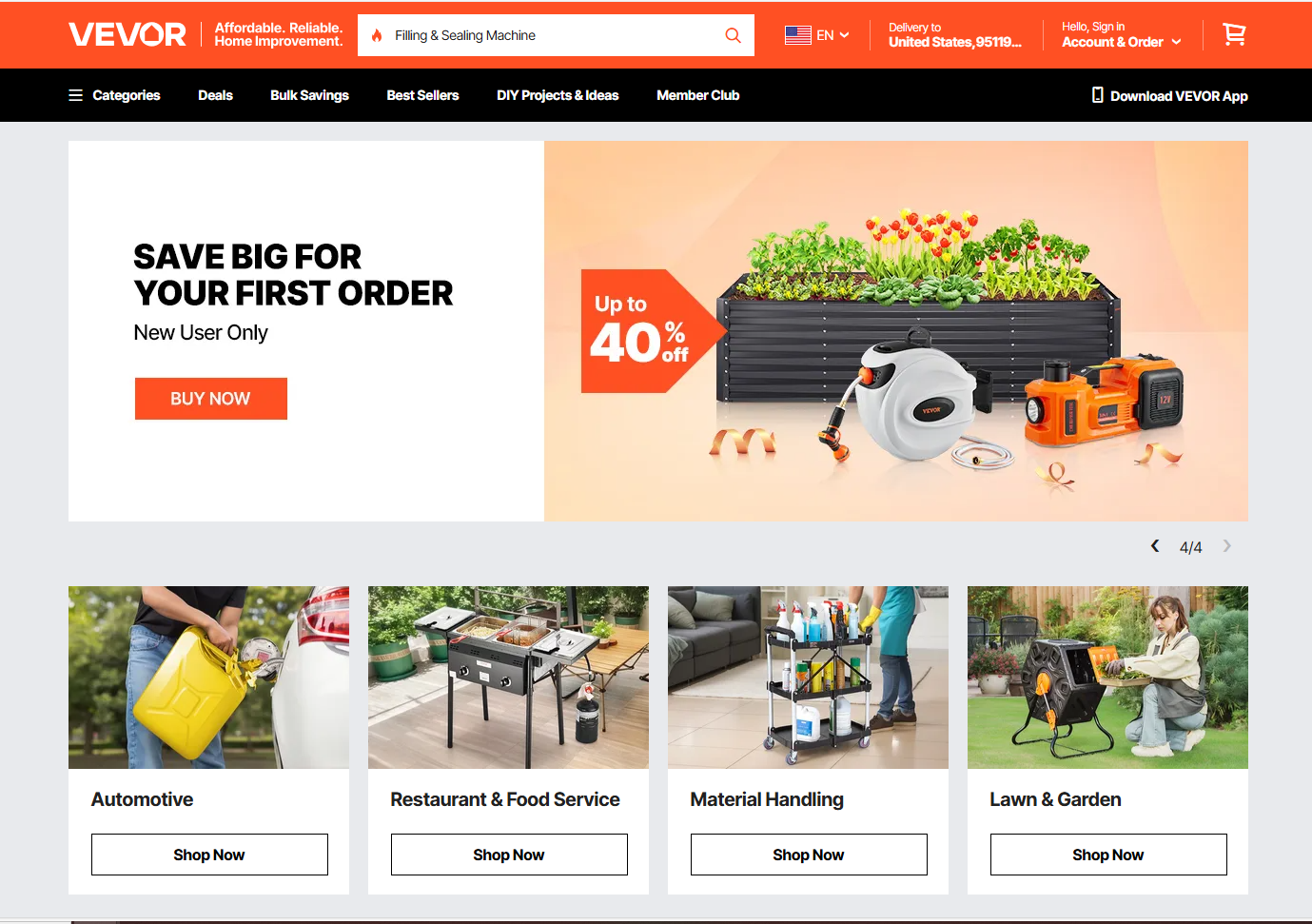This screenshot has width=1312, height=924.
Task: Go to previous banner slide arrow
Action: point(1155,546)
